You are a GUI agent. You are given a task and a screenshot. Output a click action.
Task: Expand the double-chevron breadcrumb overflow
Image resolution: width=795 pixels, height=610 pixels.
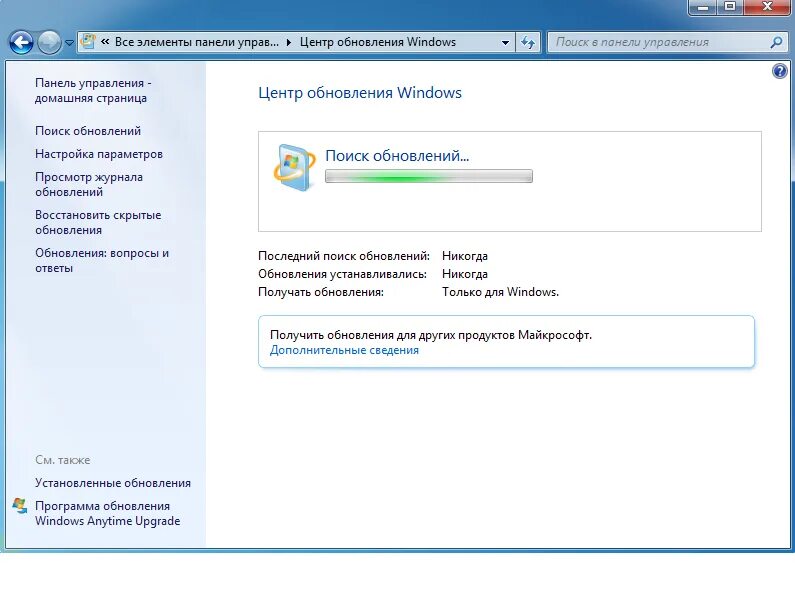coord(105,42)
